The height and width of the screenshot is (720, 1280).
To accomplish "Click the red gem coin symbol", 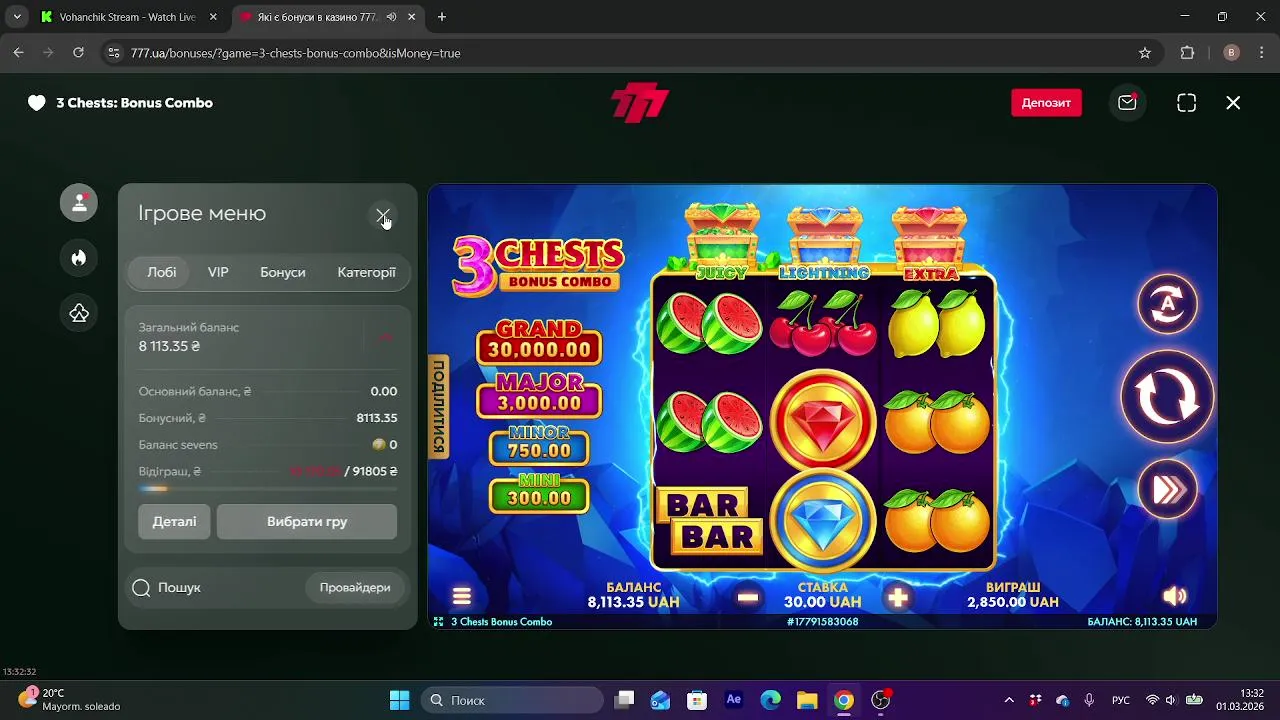I will pos(823,420).
